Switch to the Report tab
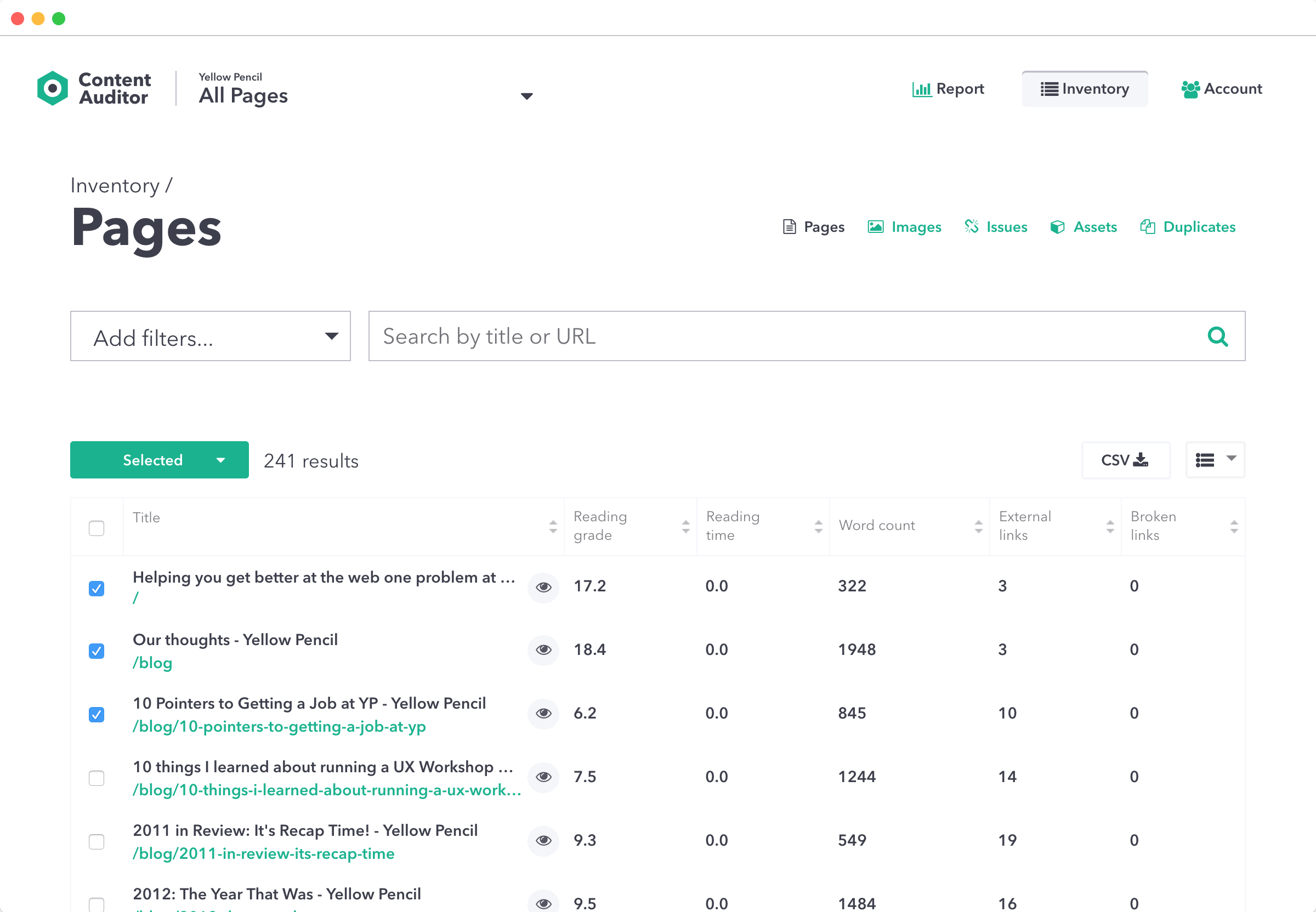 [948, 89]
